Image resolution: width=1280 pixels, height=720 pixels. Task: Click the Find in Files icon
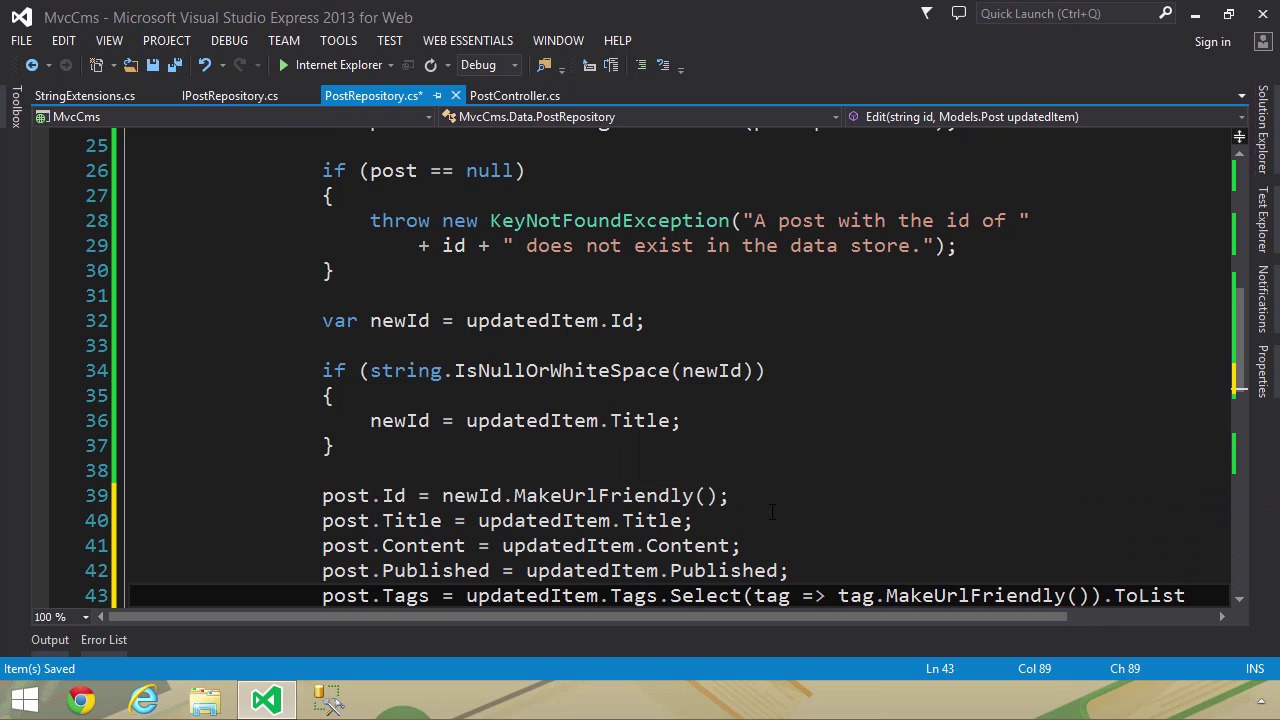pyautogui.click(x=544, y=65)
